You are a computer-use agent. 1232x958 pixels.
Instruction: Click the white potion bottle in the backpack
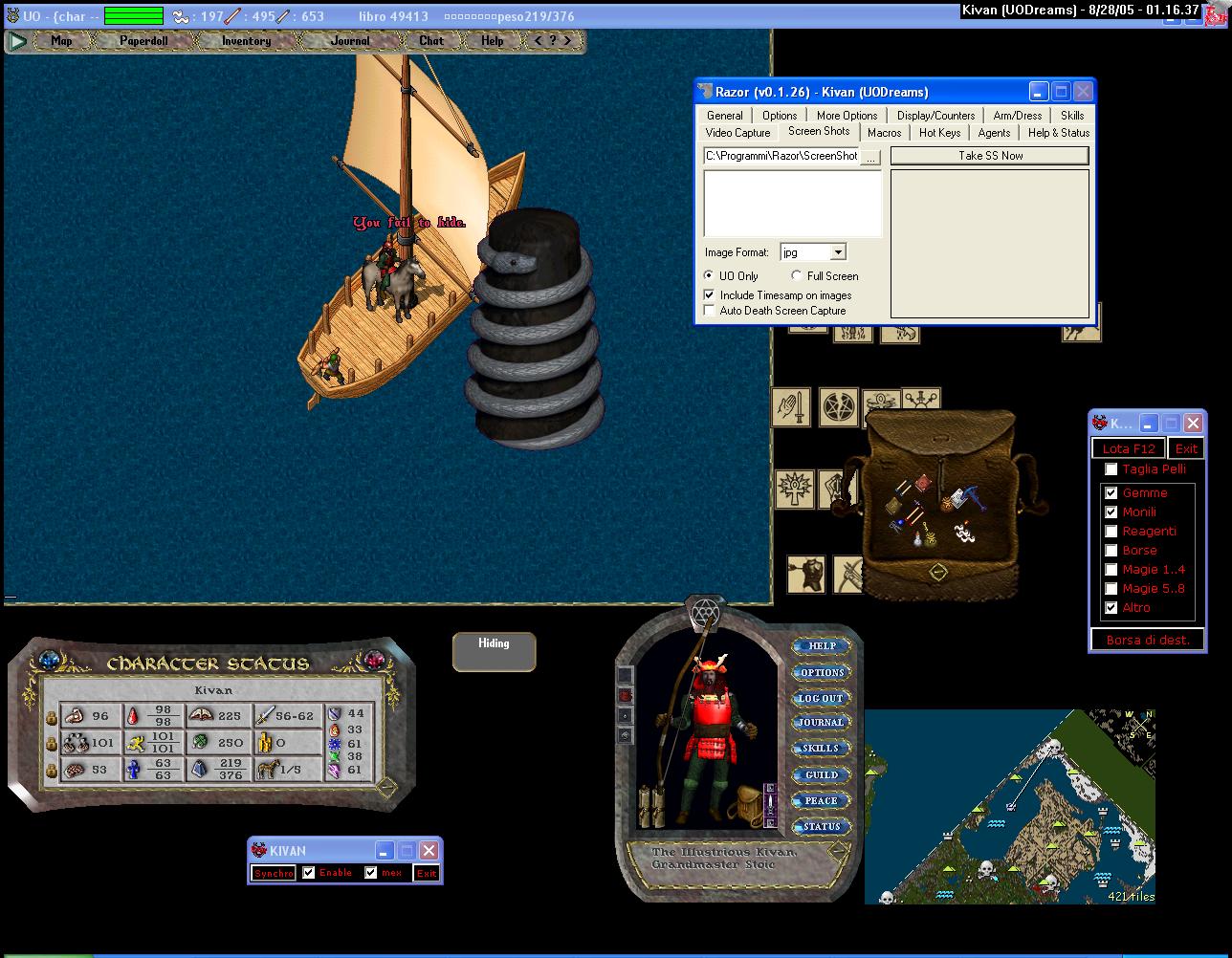pos(917,538)
